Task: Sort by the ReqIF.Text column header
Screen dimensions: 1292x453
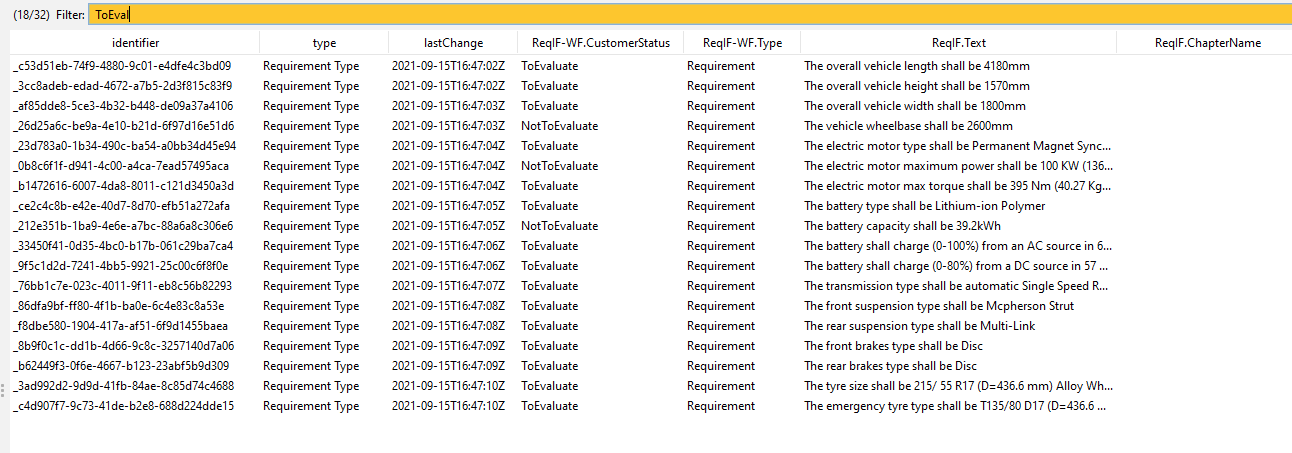Action: click(958, 43)
